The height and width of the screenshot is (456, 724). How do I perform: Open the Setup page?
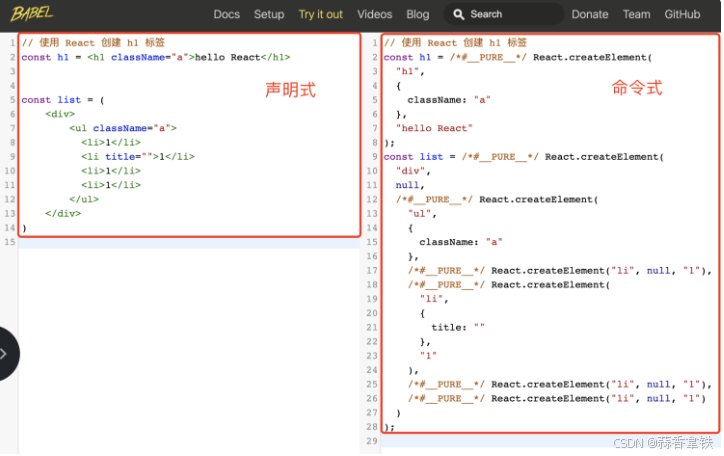(269, 14)
